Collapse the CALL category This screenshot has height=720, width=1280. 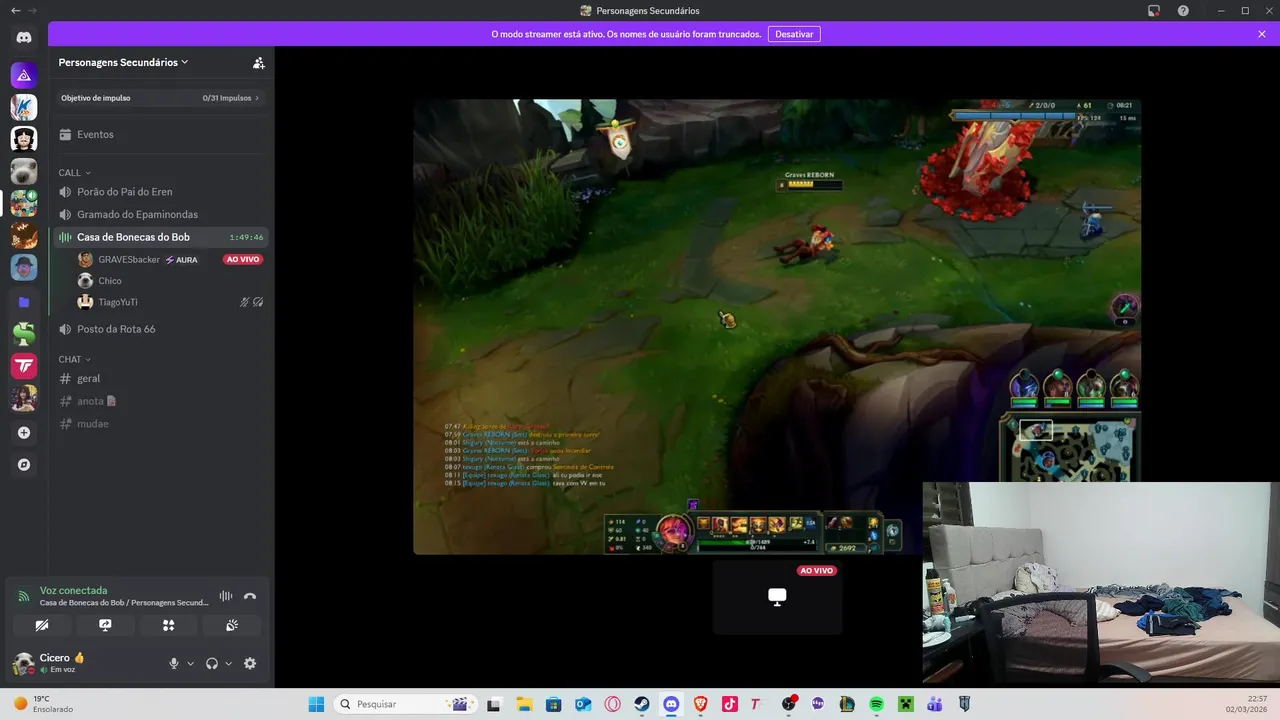pos(74,173)
